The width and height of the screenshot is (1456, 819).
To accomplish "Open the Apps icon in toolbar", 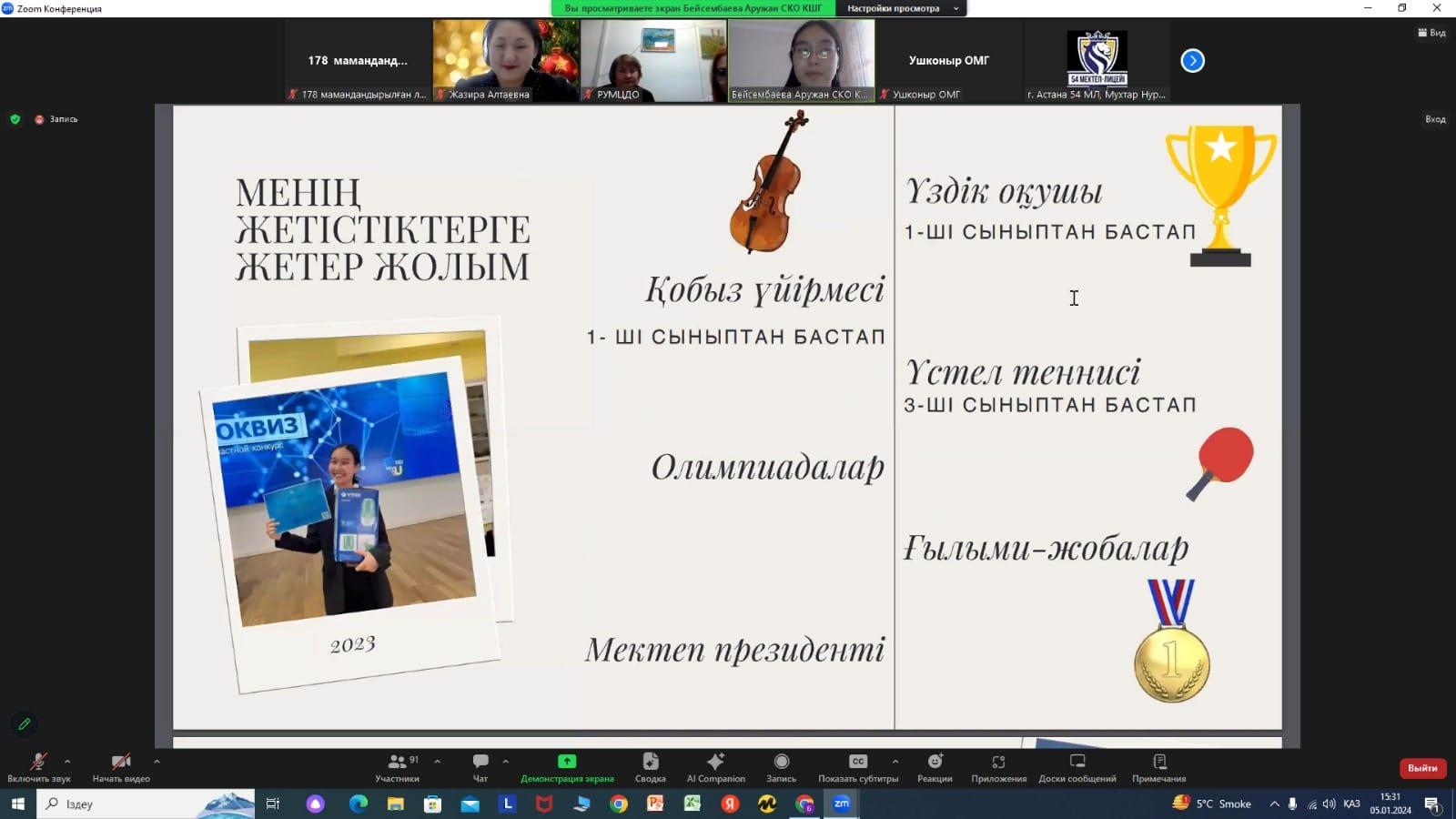I will 998,766.
